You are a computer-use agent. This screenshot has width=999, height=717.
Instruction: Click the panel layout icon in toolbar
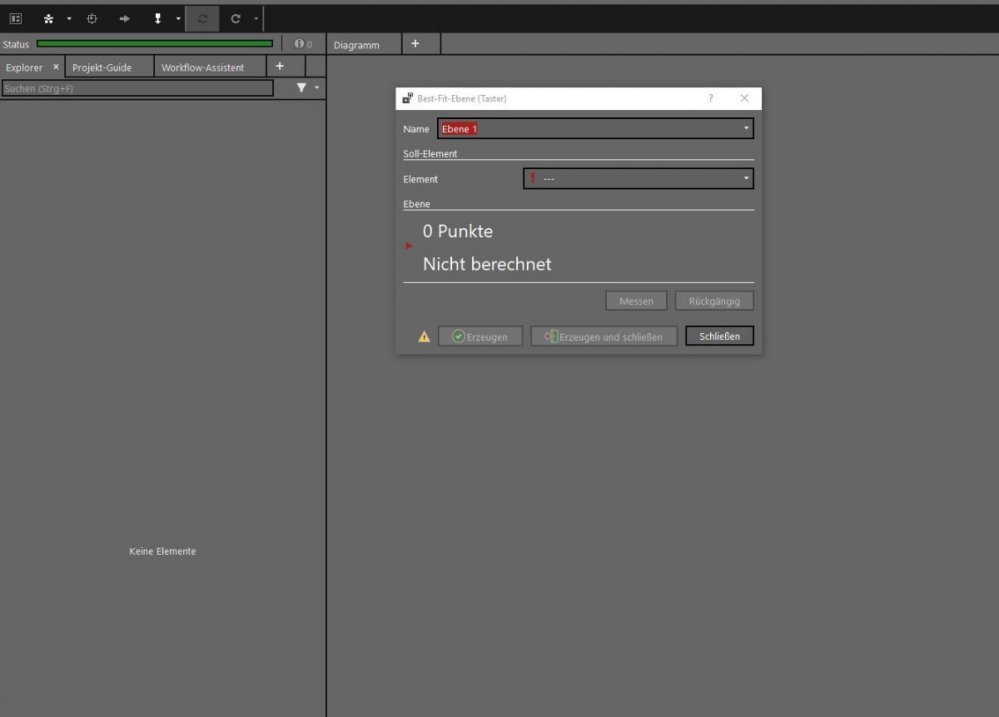pyautogui.click(x=16, y=18)
